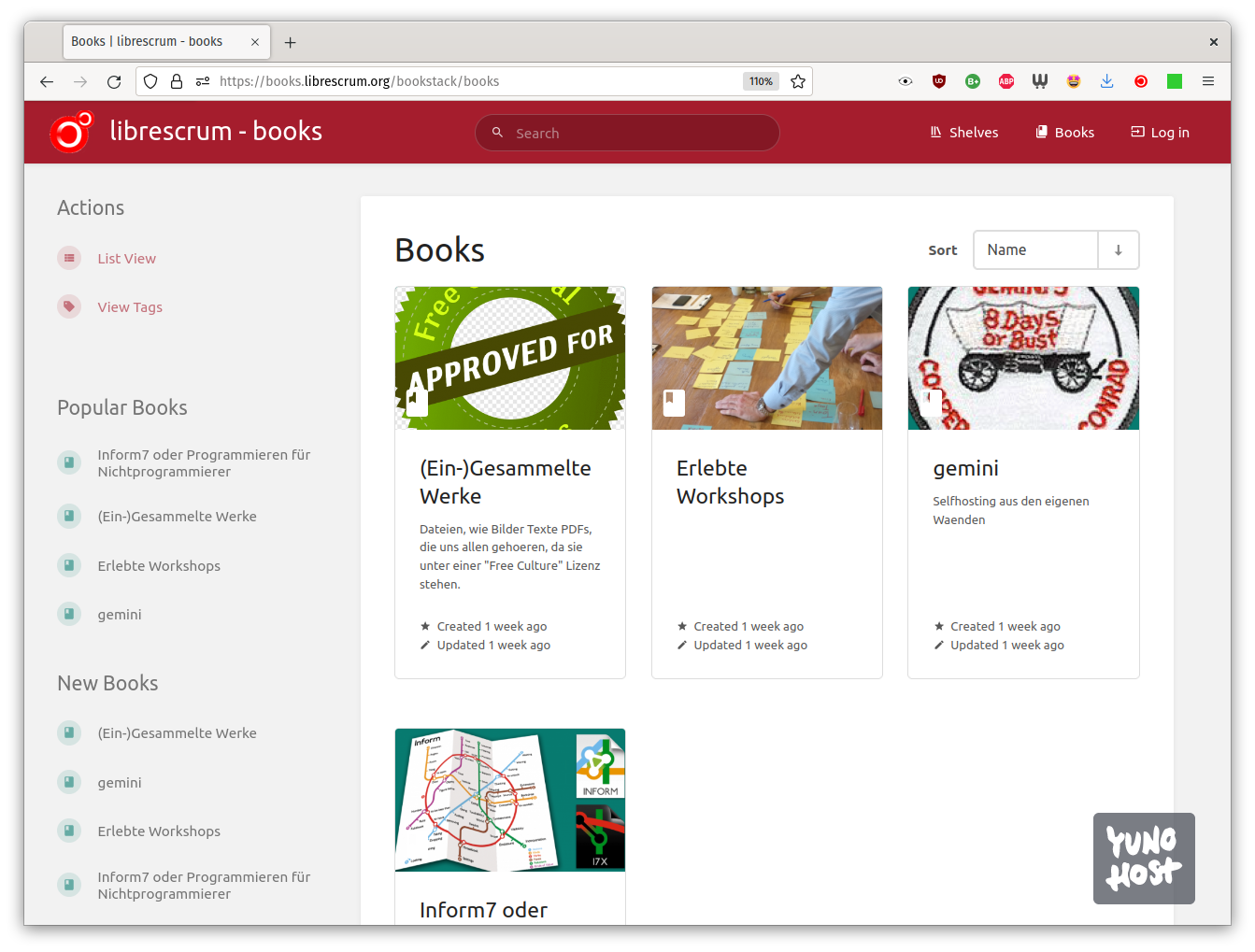Click the Inform7 oder card title
Image resolution: width=1255 pixels, height=952 pixels.
[x=484, y=910]
